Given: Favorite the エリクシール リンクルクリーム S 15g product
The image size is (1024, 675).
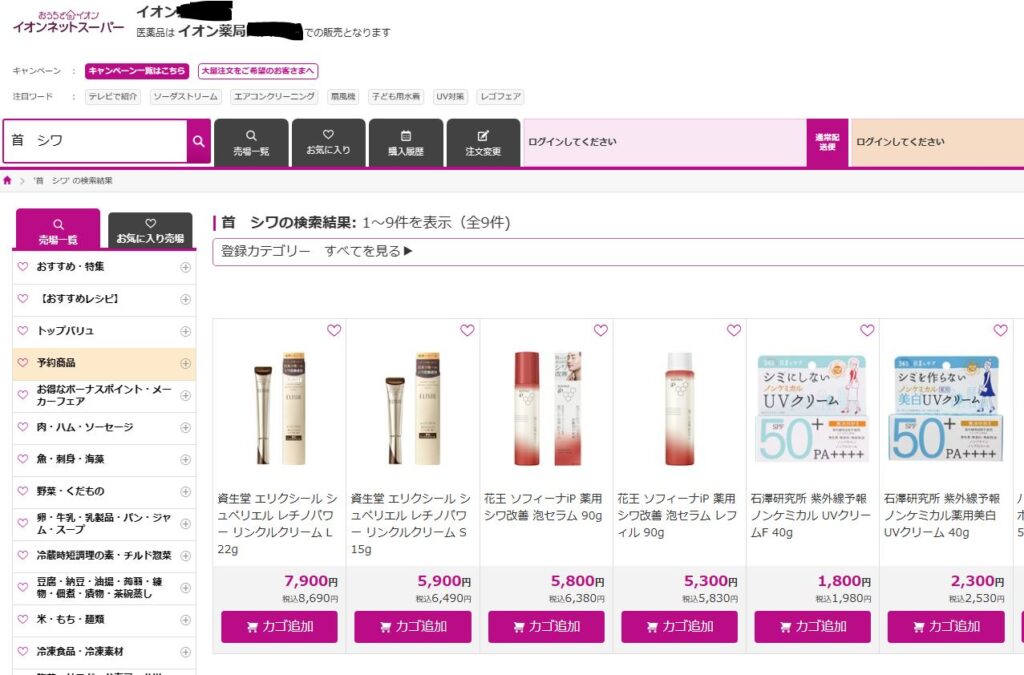Looking at the screenshot, I should coord(467,330).
